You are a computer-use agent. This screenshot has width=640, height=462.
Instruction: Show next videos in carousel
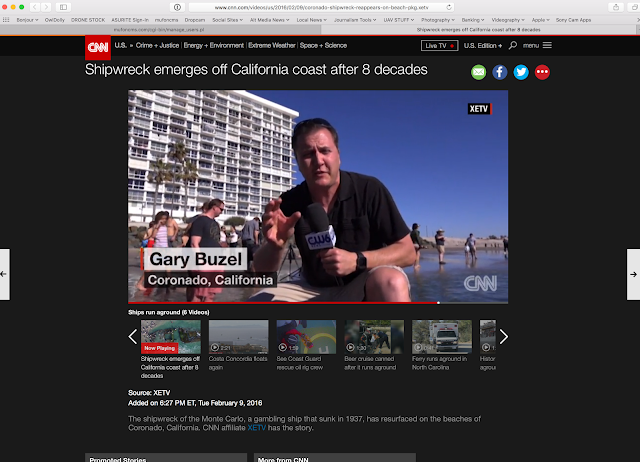point(504,337)
